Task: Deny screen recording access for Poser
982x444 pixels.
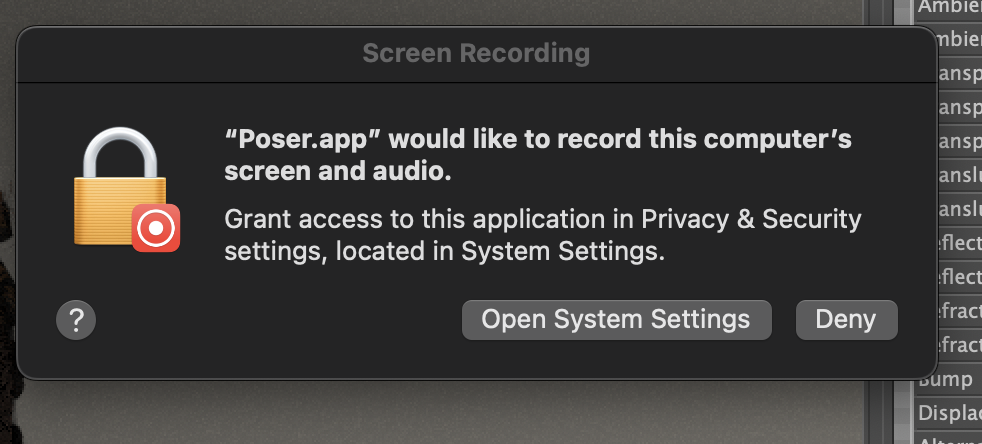Action: point(846,320)
